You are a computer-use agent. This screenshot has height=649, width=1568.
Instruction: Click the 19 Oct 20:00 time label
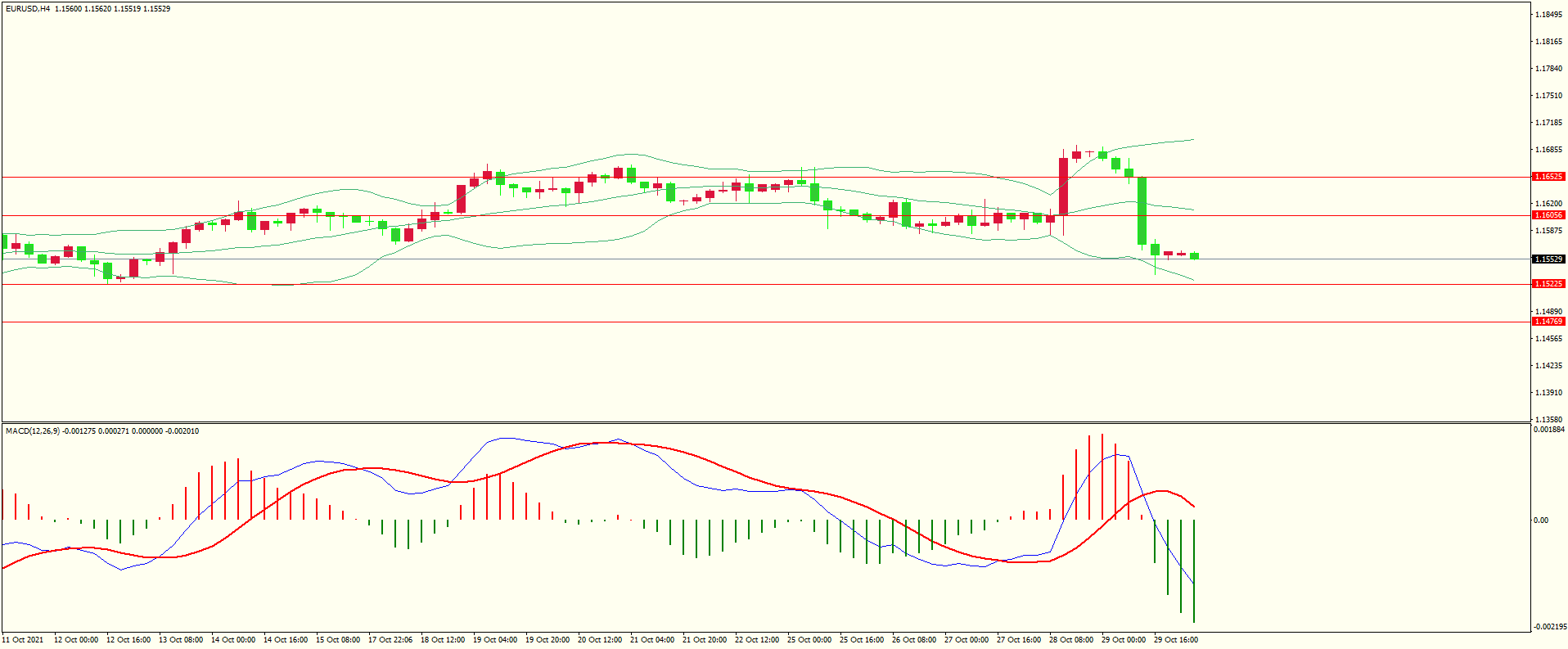547,640
